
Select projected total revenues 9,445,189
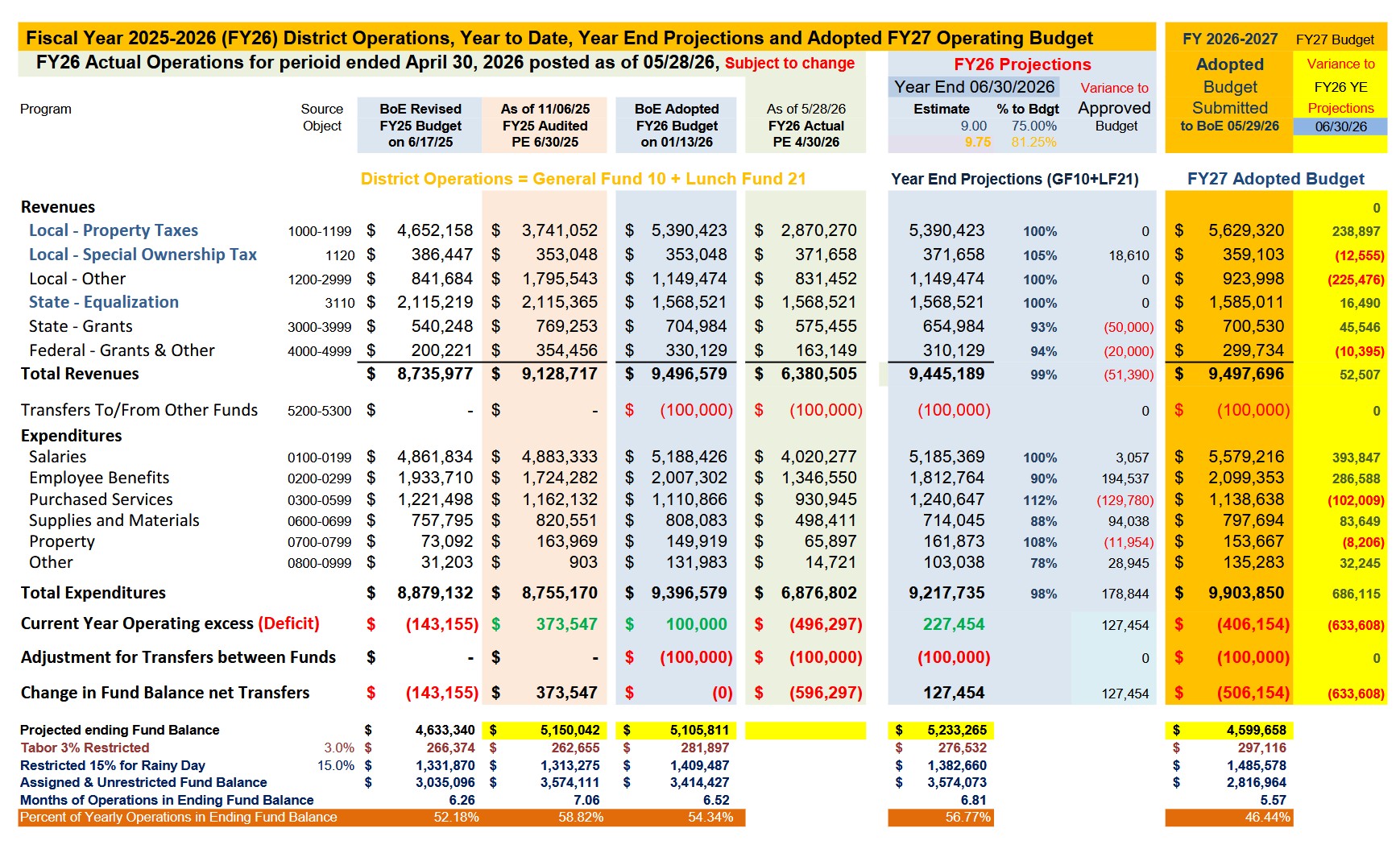pyautogui.click(x=946, y=374)
